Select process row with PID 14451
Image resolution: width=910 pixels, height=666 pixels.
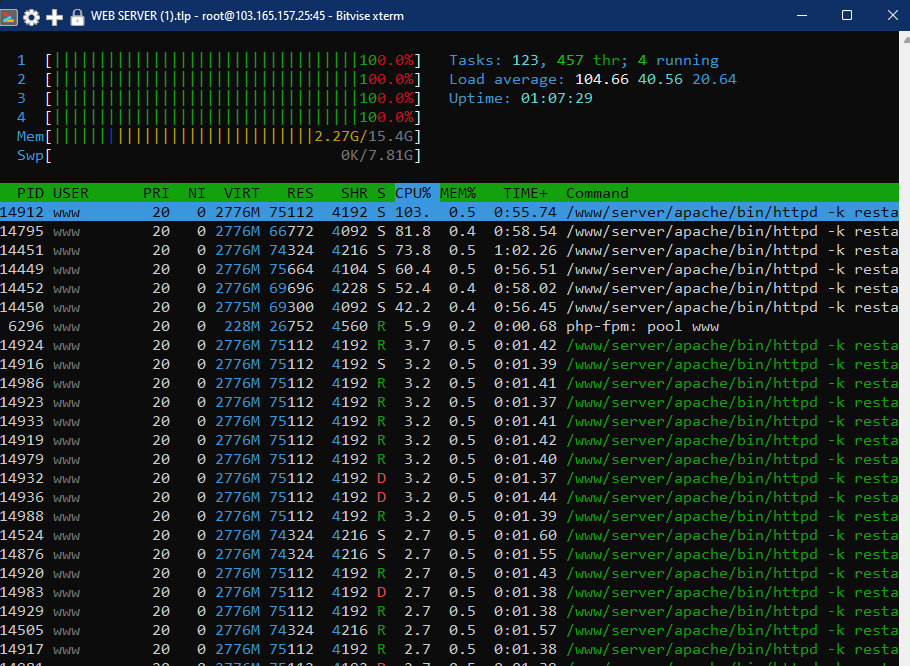[x=450, y=250]
